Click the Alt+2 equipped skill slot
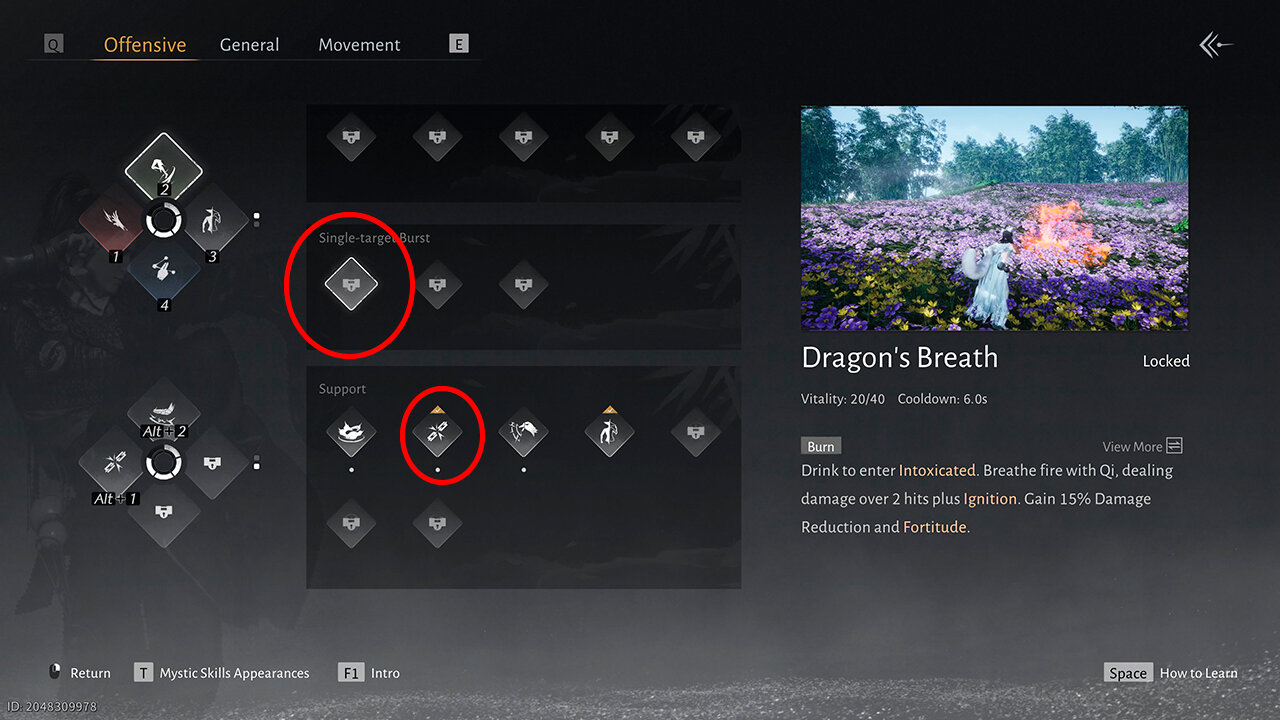This screenshot has height=720, width=1280. pyautogui.click(x=164, y=412)
